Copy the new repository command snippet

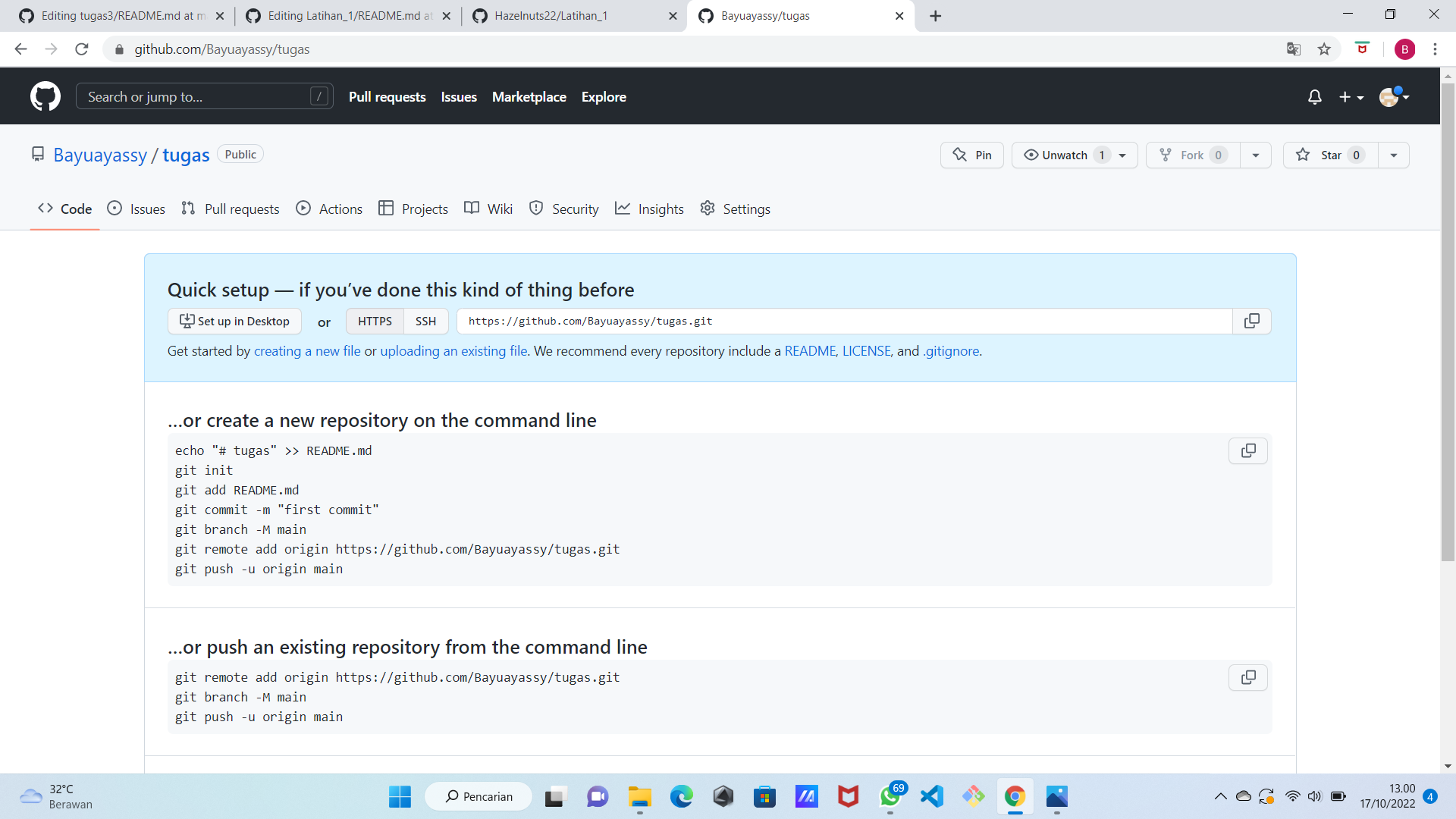1247,450
